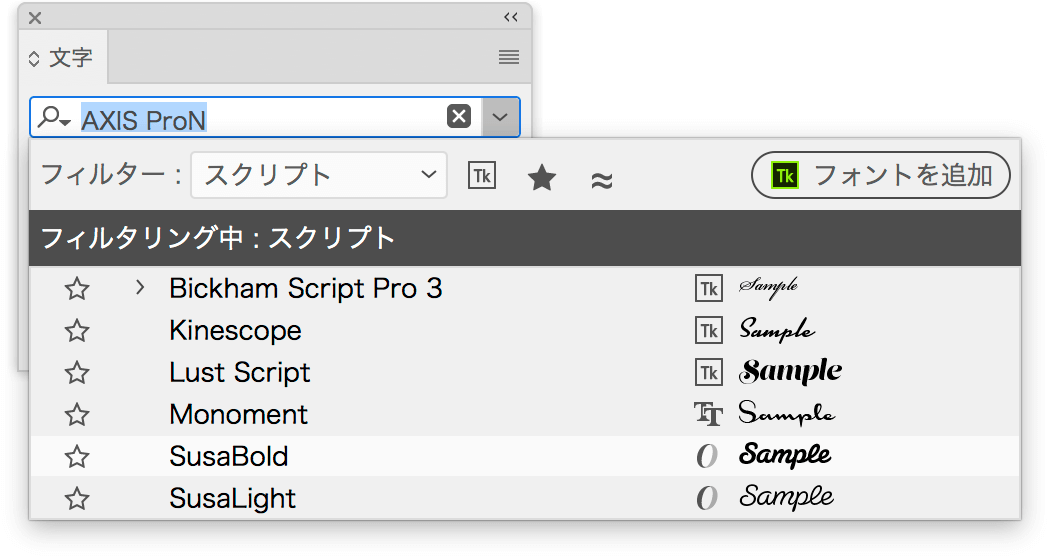The height and width of the screenshot is (556, 1050).
Task: Collapse the panel using the double-arrow icon
Action: tap(511, 17)
